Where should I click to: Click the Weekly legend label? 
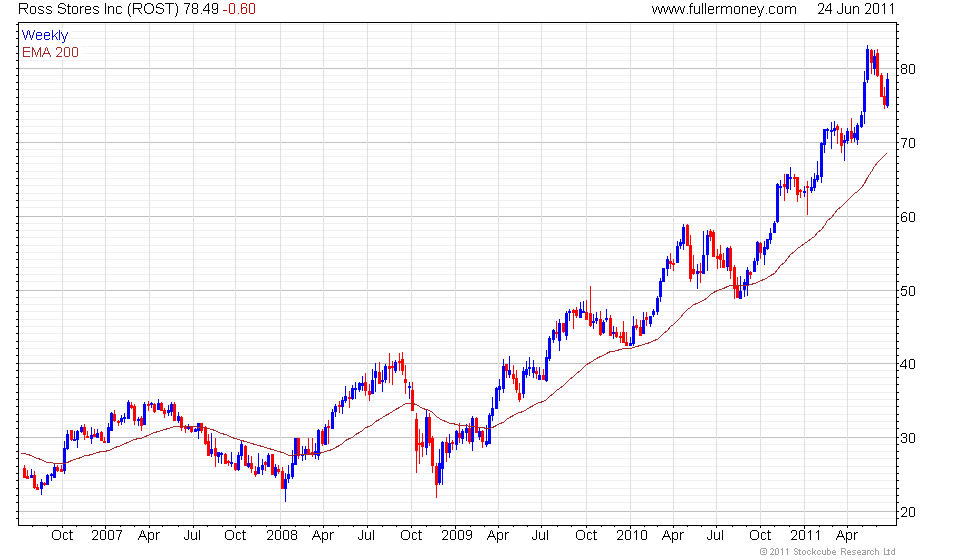pyautogui.click(x=44, y=35)
